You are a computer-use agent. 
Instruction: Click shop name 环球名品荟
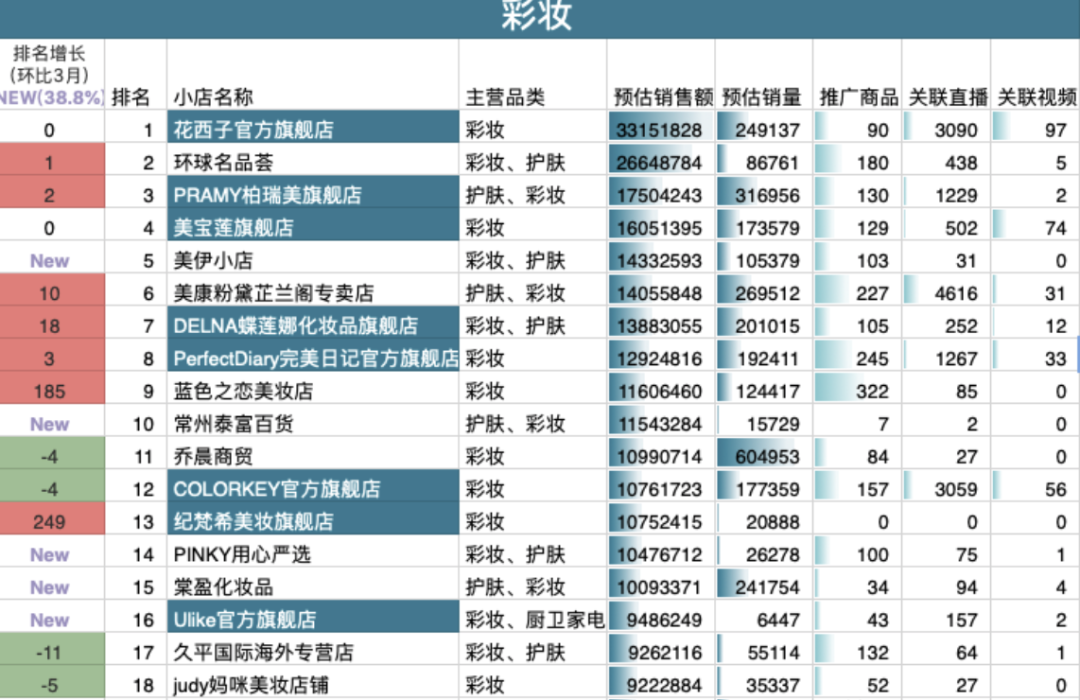pyautogui.click(x=223, y=163)
